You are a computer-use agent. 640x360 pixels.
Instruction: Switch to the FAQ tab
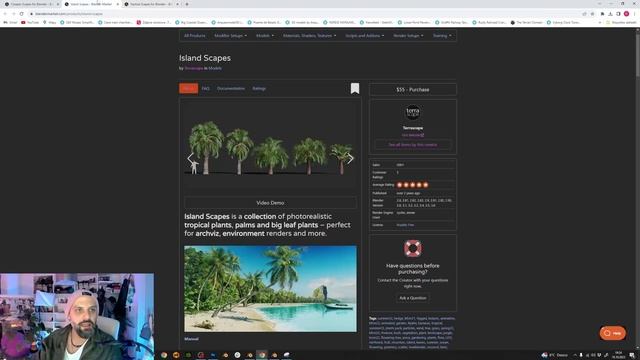[x=206, y=88]
